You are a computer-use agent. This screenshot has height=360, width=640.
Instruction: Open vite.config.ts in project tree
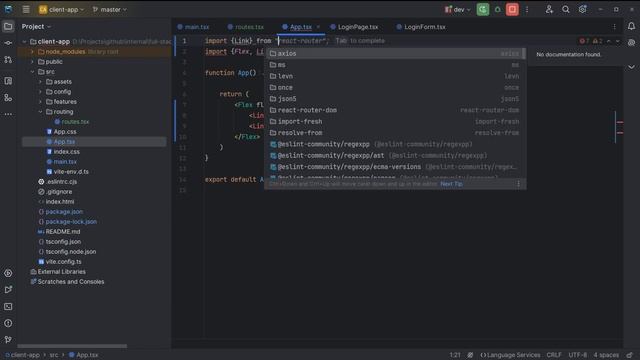(63, 262)
